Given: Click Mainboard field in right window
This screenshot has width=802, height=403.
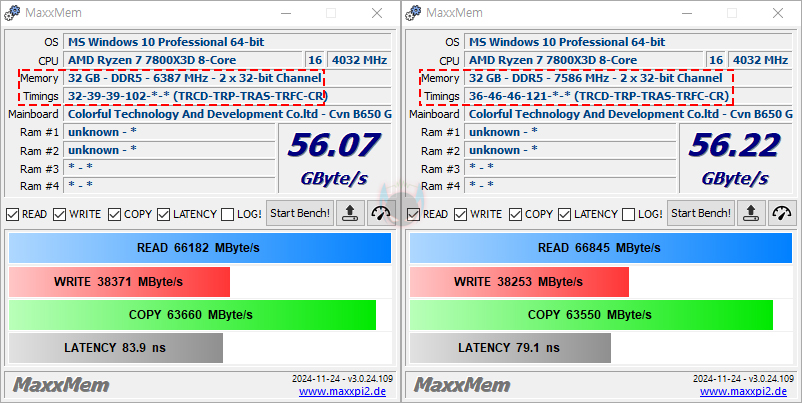Looking at the screenshot, I should click(x=628, y=114).
